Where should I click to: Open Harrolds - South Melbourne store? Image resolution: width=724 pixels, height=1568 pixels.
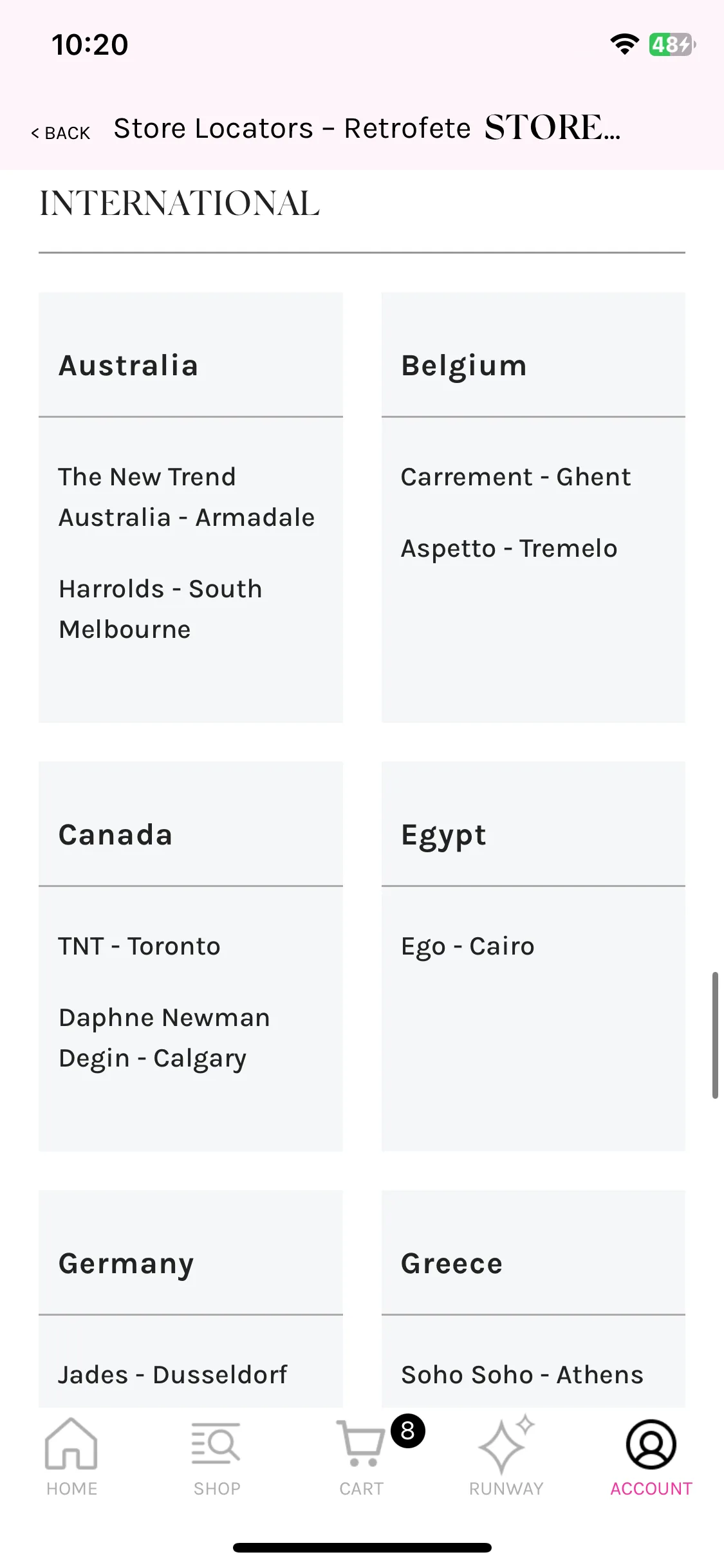161,609
